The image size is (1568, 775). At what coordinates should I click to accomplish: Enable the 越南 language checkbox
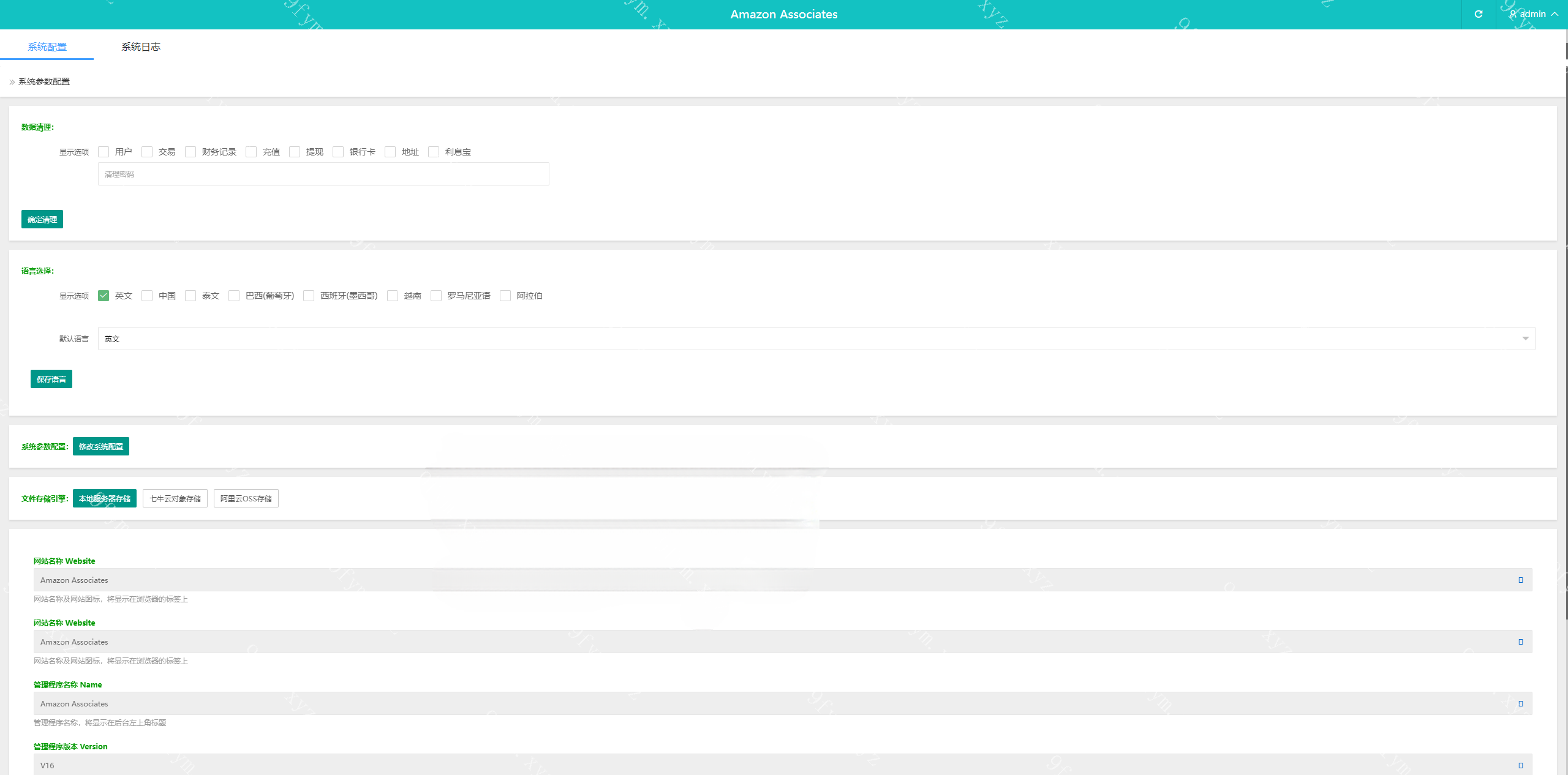point(393,296)
